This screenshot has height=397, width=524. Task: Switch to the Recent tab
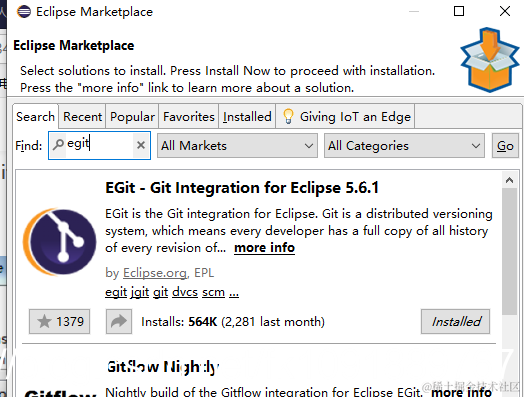[82, 117]
